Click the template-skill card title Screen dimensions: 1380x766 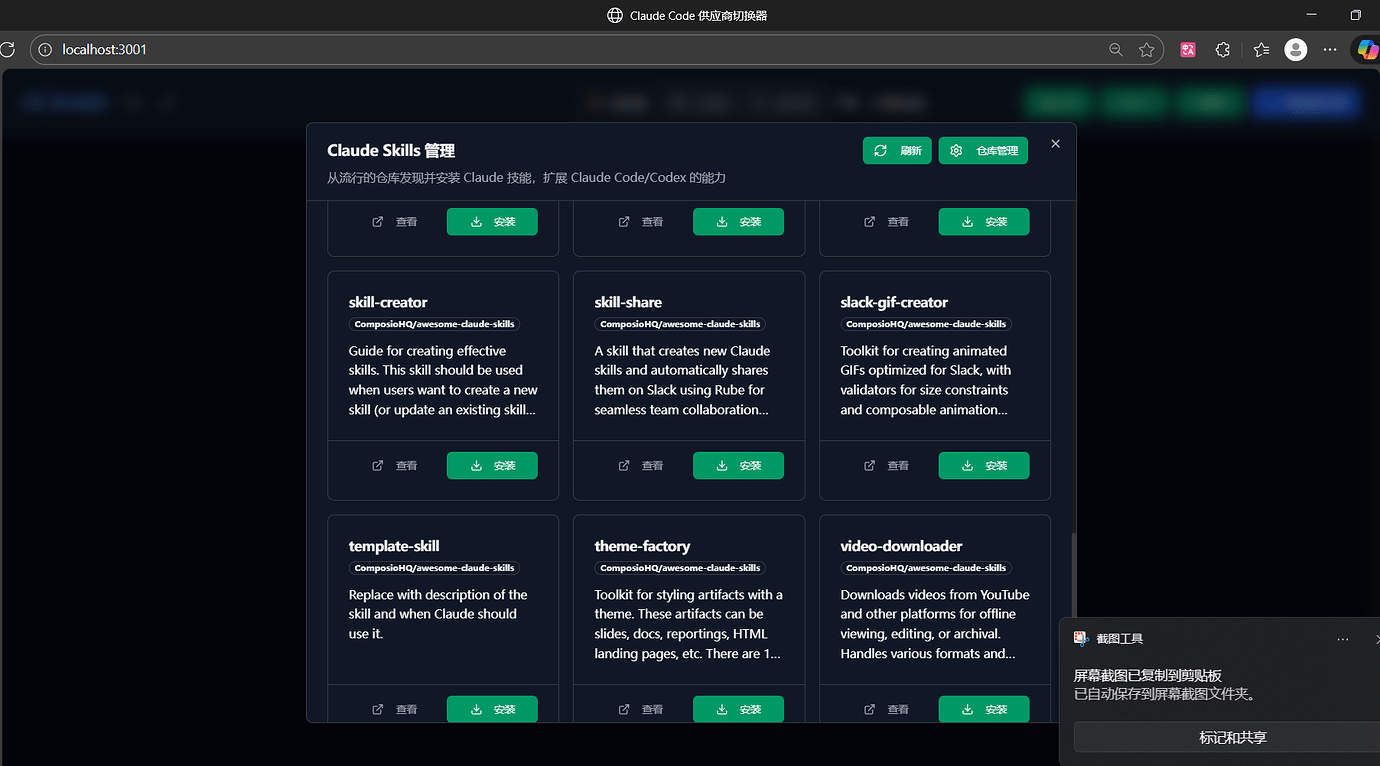(x=394, y=546)
